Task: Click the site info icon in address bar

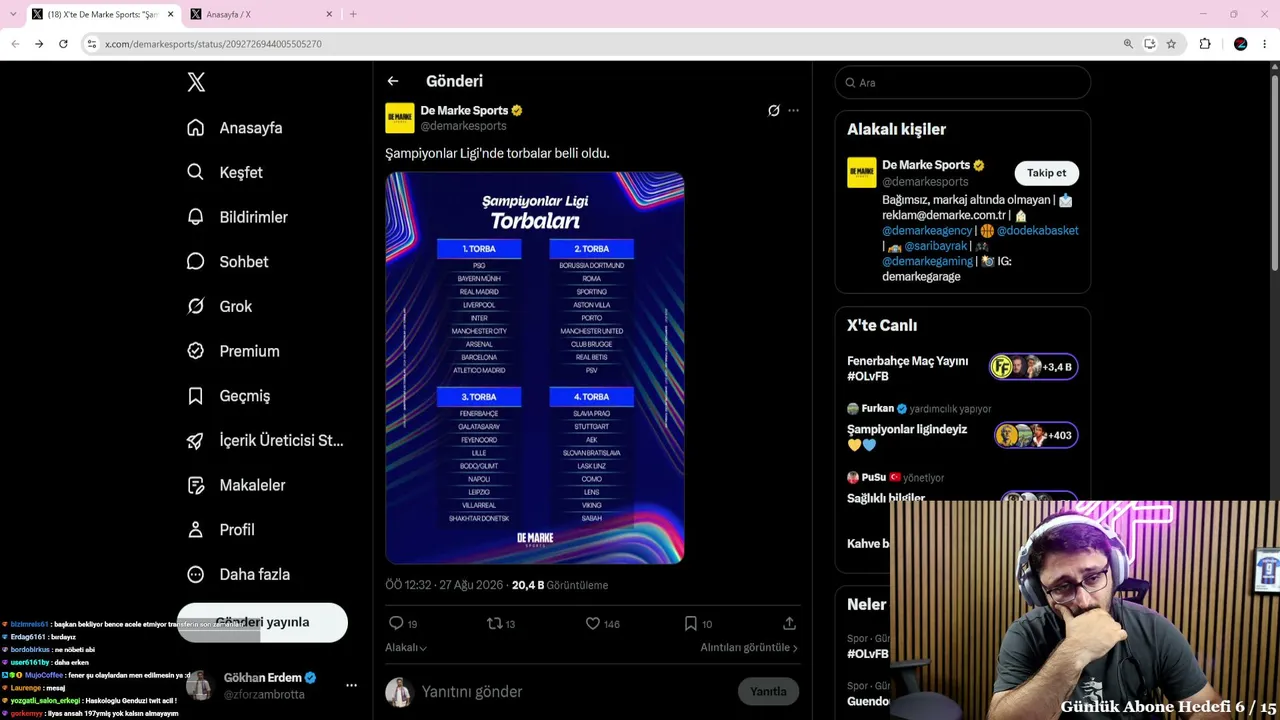Action: coord(92,44)
